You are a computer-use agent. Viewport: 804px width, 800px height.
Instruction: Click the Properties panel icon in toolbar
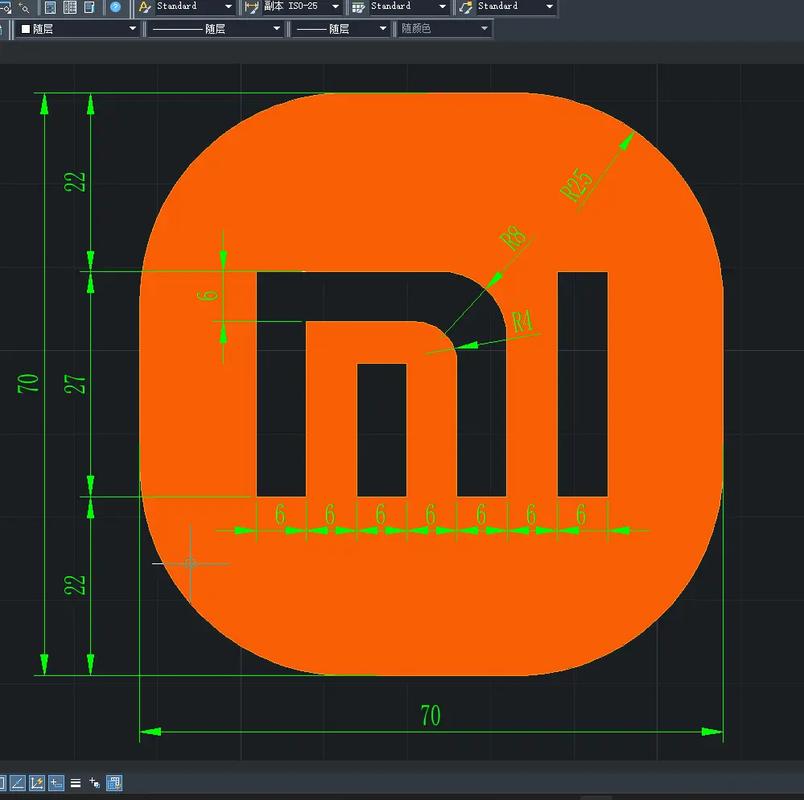50,7
